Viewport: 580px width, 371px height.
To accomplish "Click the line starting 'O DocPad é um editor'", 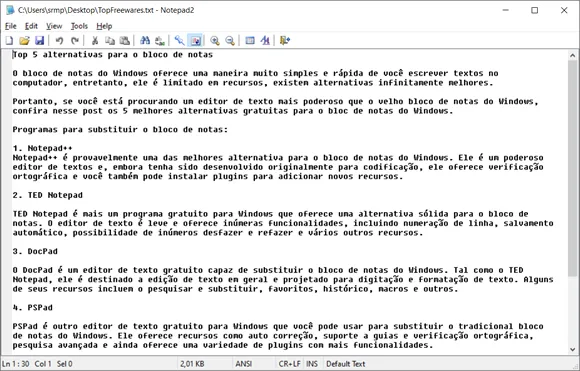I will (x=268, y=270).
